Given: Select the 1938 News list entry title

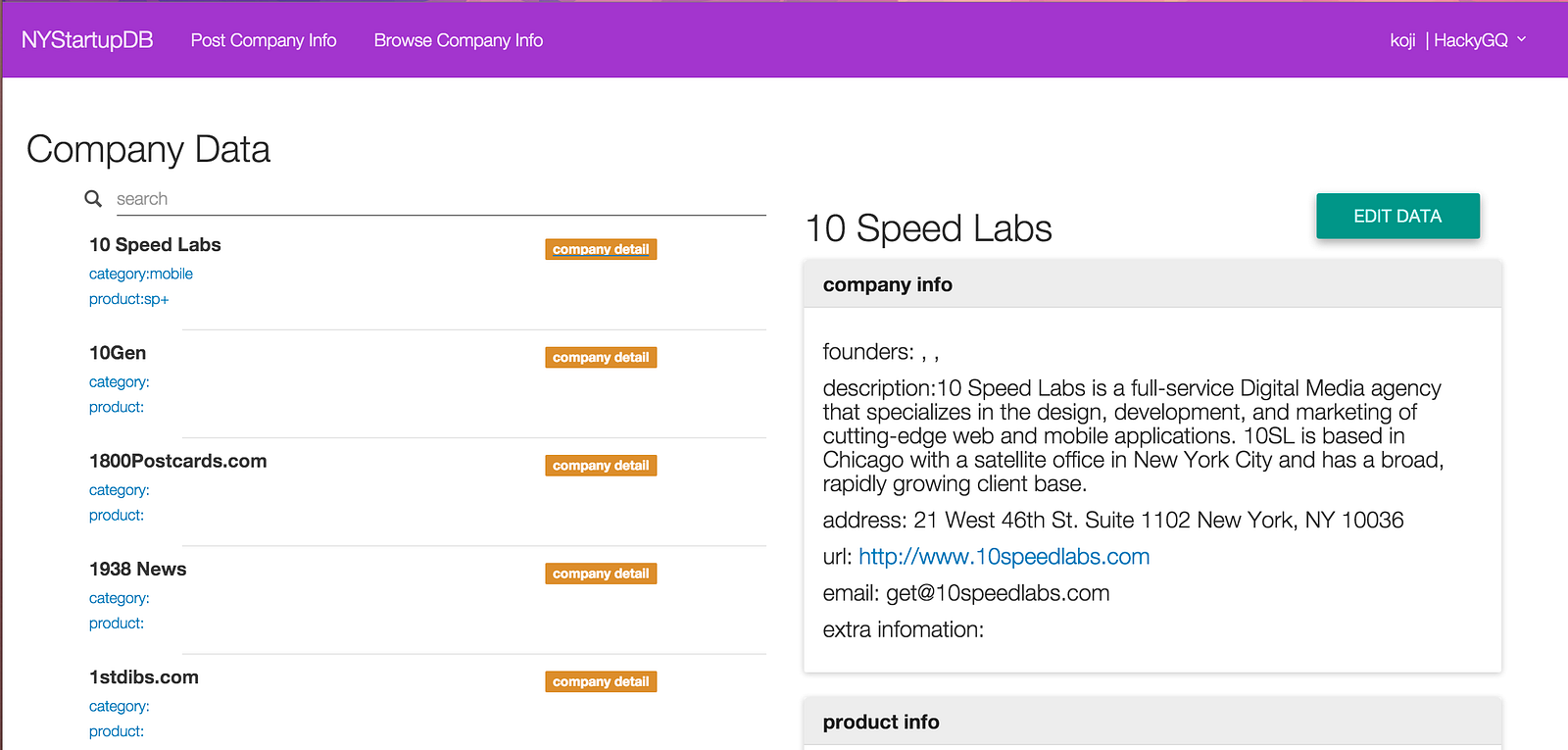Looking at the screenshot, I should [137, 569].
